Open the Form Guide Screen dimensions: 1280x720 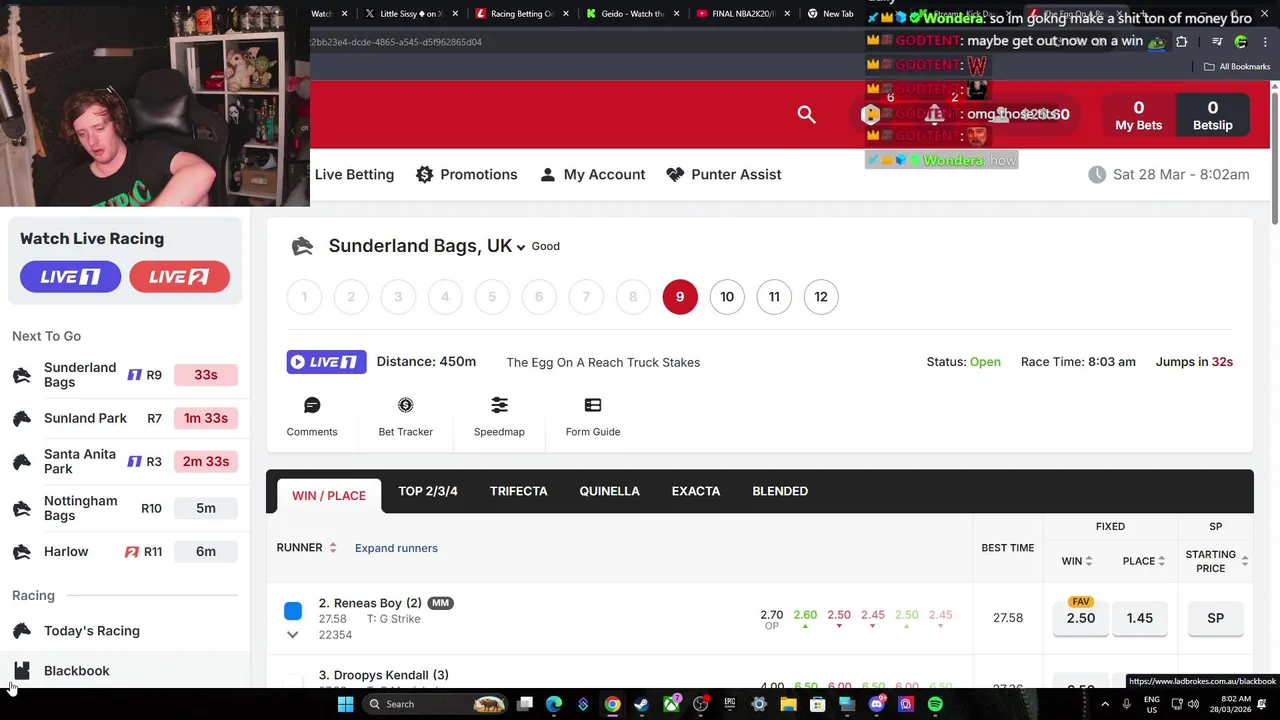tap(593, 417)
